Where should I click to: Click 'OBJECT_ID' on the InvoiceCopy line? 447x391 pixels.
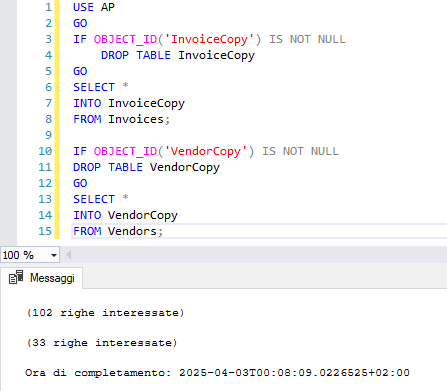coord(125,39)
